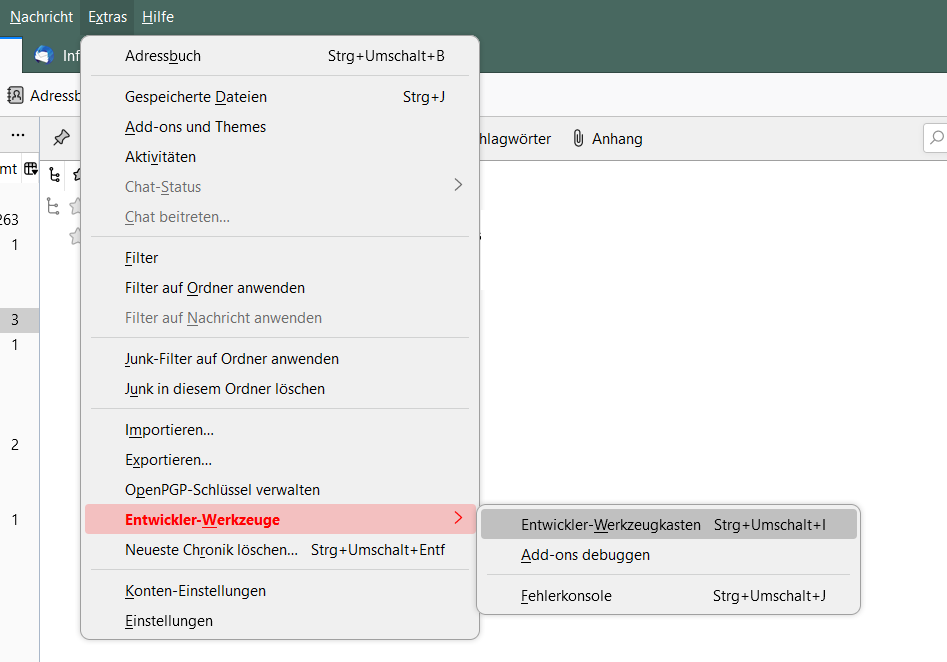Open Gespeicherte Dateien
This screenshot has height=662, width=947.
[x=196, y=97]
